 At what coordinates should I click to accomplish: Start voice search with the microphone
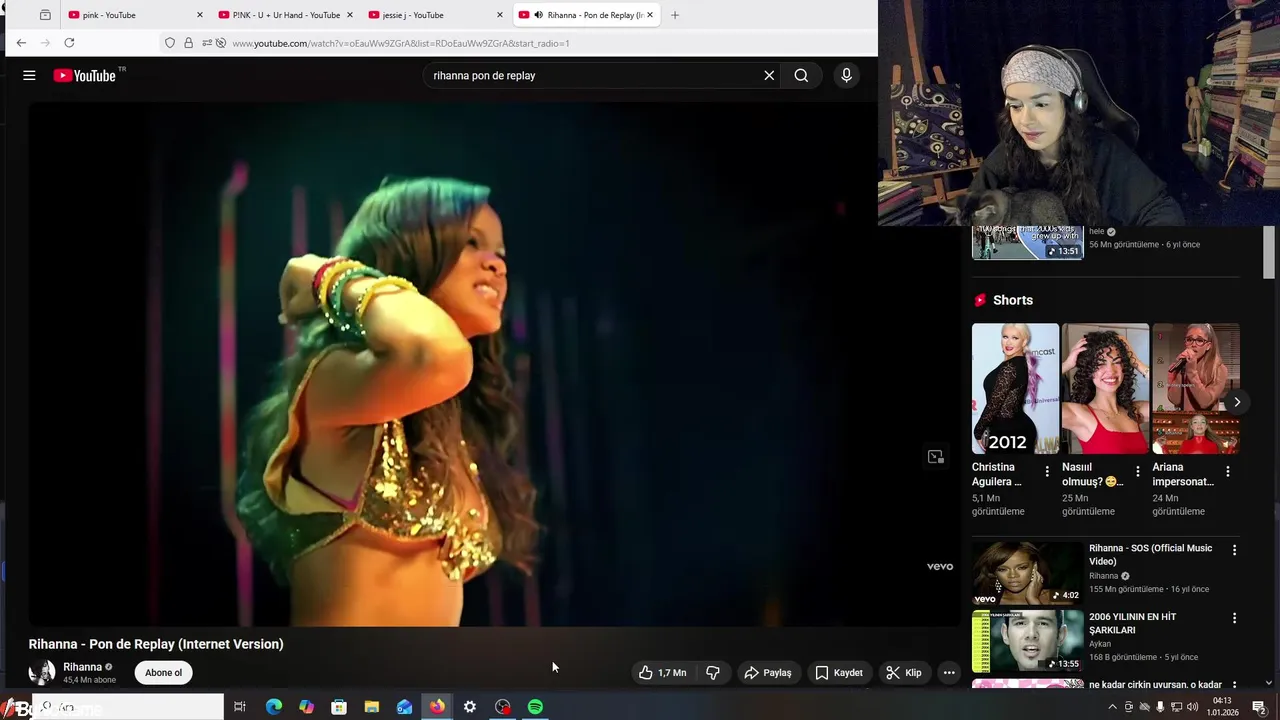[846, 75]
